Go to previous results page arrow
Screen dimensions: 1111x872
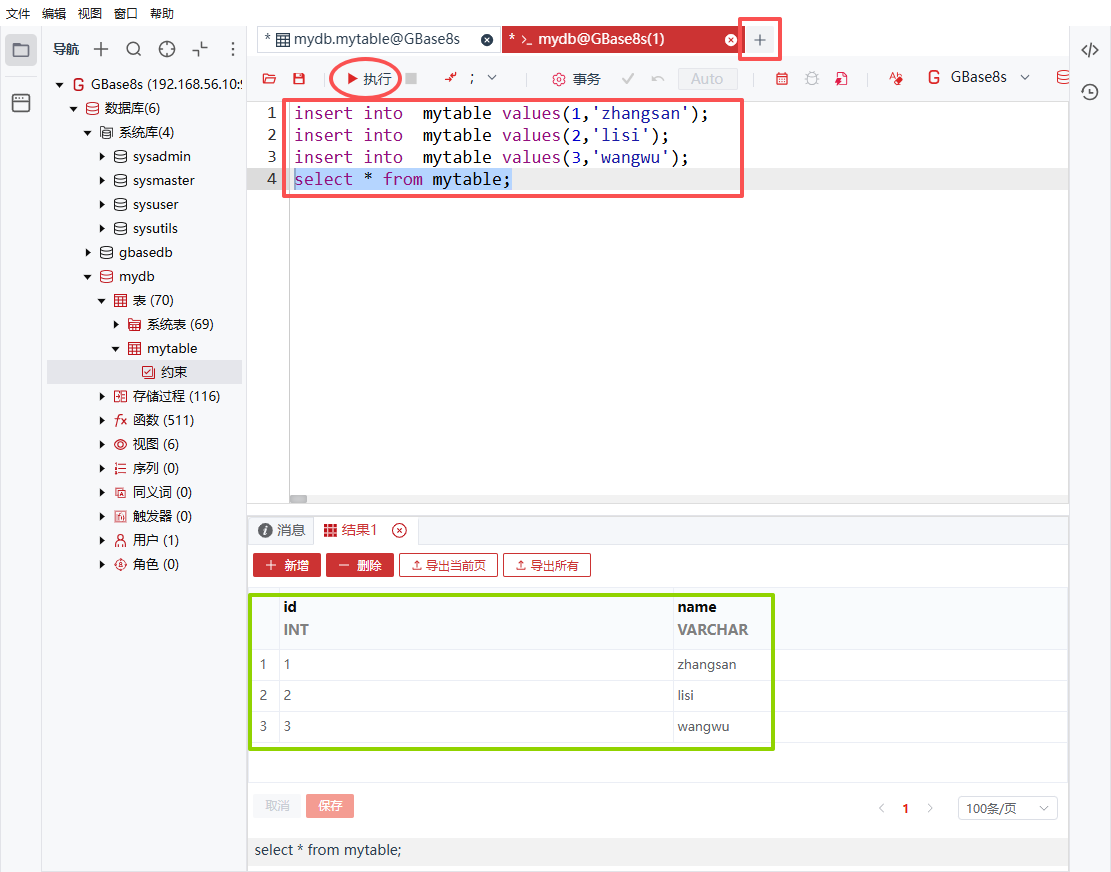pyautogui.click(x=881, y=808)
